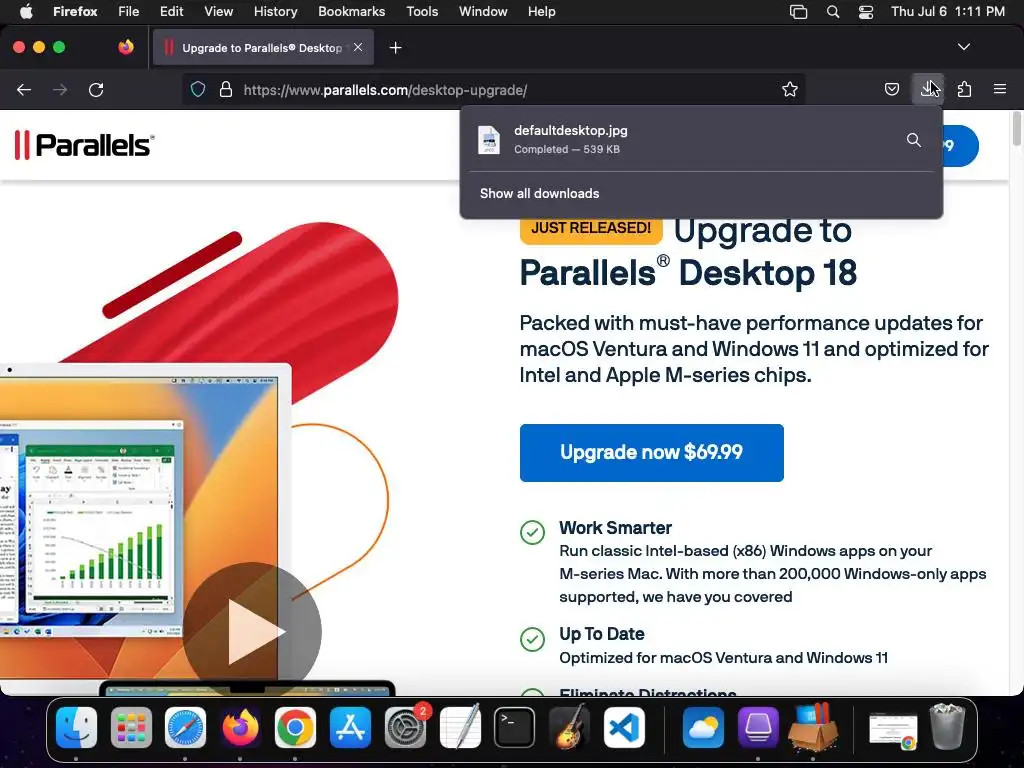
Task: Click the green checkmark beside Work Smarter
Action: click(x=532, y=532)
